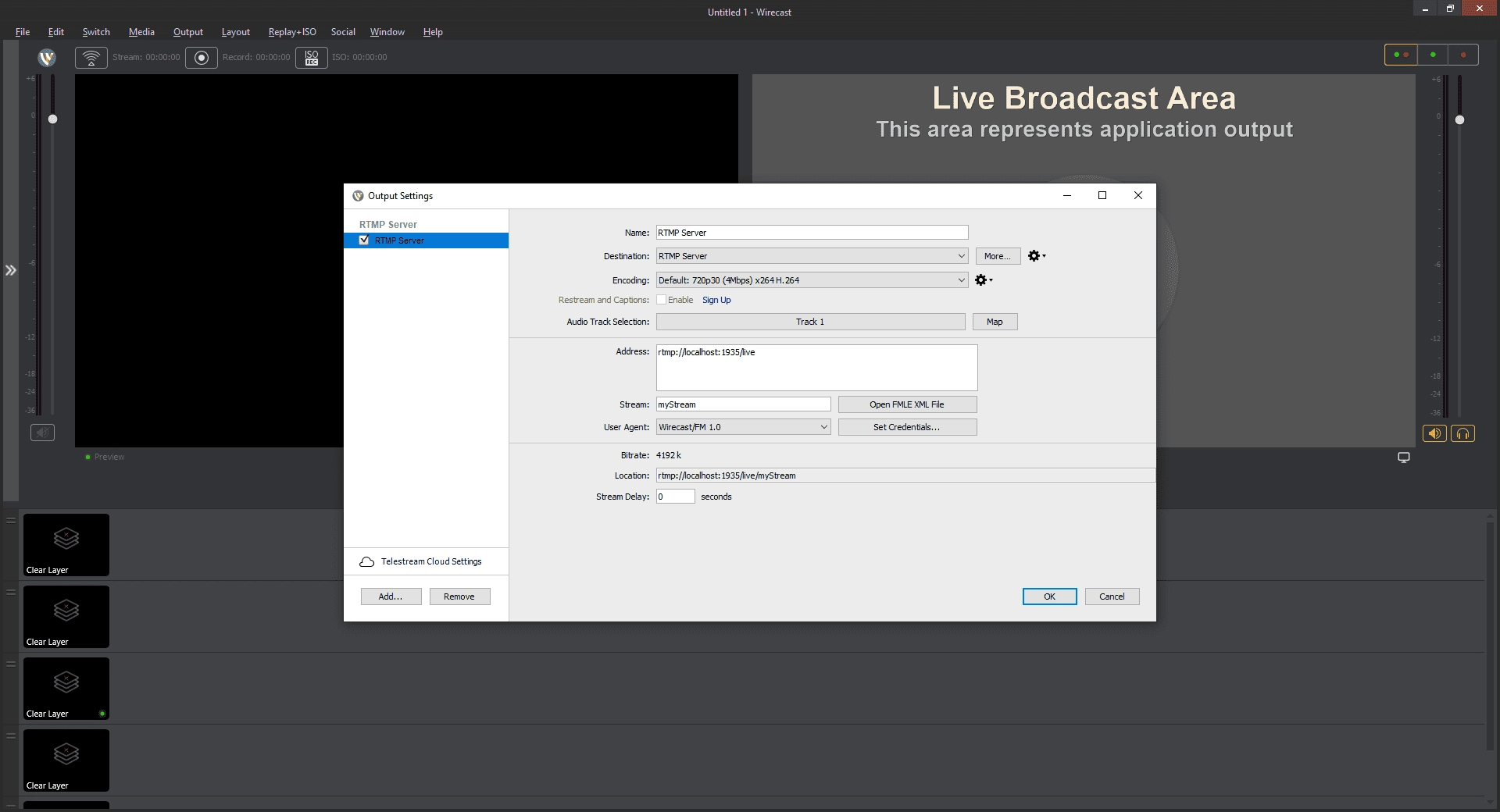This screenshot has height=812, width=1500.
Task: Open the Help menu
Action: coord(433,32)
